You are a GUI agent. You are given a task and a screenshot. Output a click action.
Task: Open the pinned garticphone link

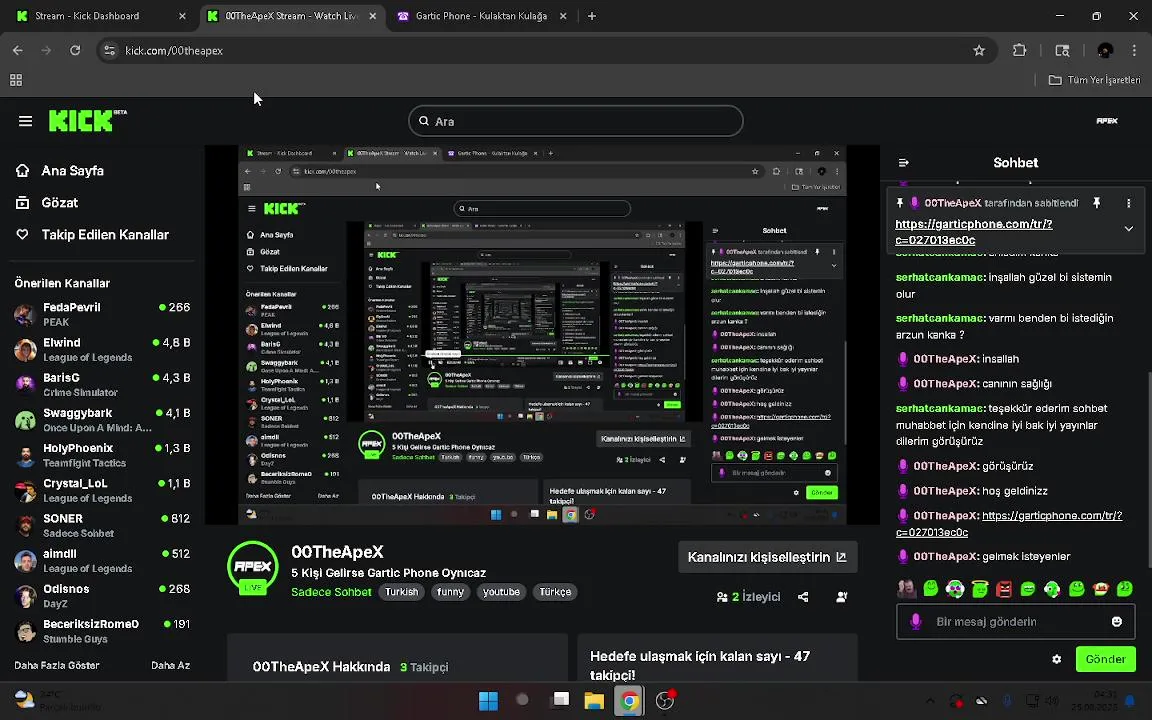point(973,232)
